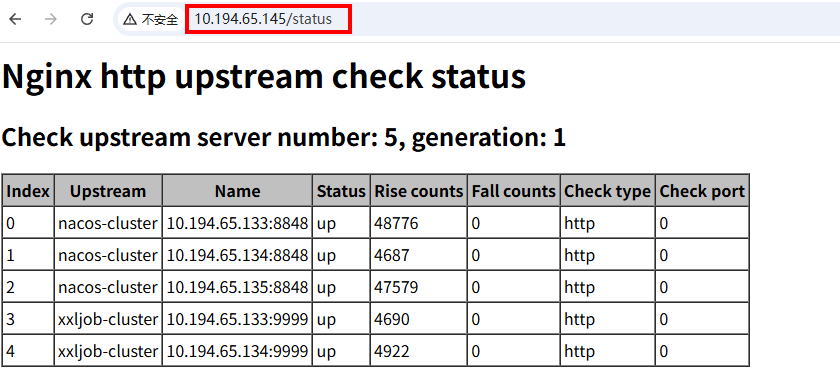Click nacos-cluster in the 10.194.65.133:8848 row
This screenshot has width=840, height=391.
[x=108, y=223]
